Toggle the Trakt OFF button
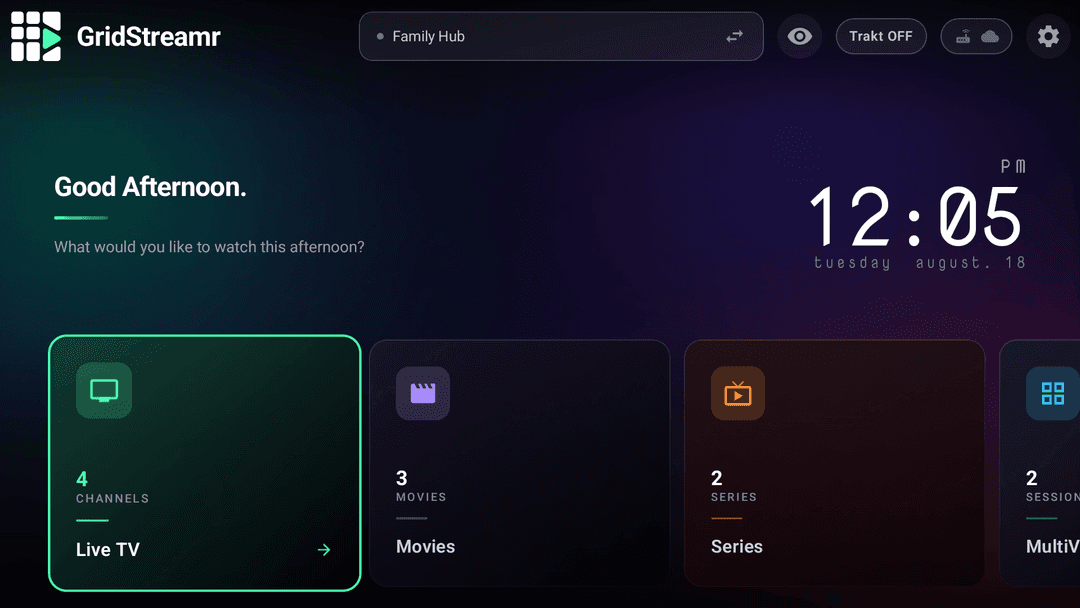The image size is (1080, 608). [881, 36]
